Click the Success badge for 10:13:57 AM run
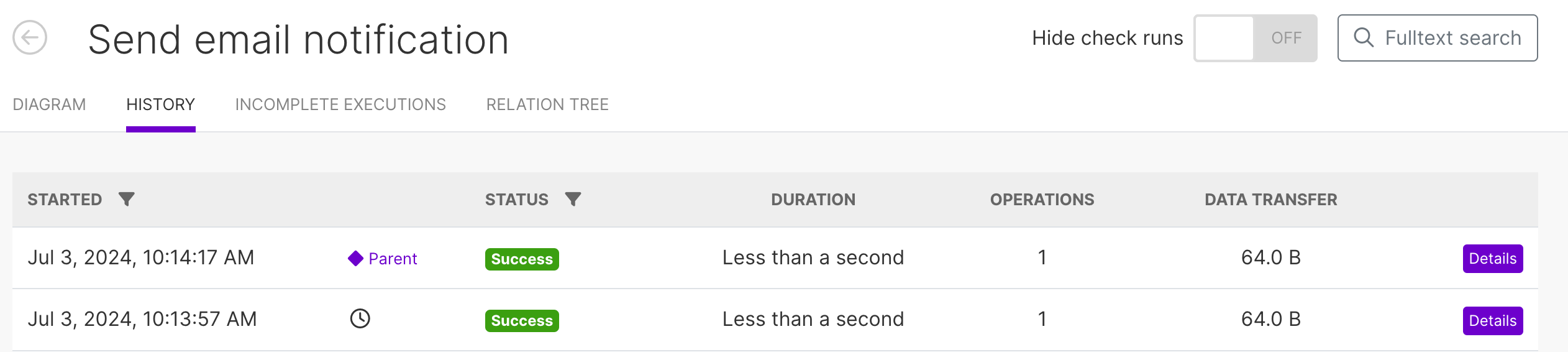This screenshot has height=352, width=1568. (x=522, y=321)
